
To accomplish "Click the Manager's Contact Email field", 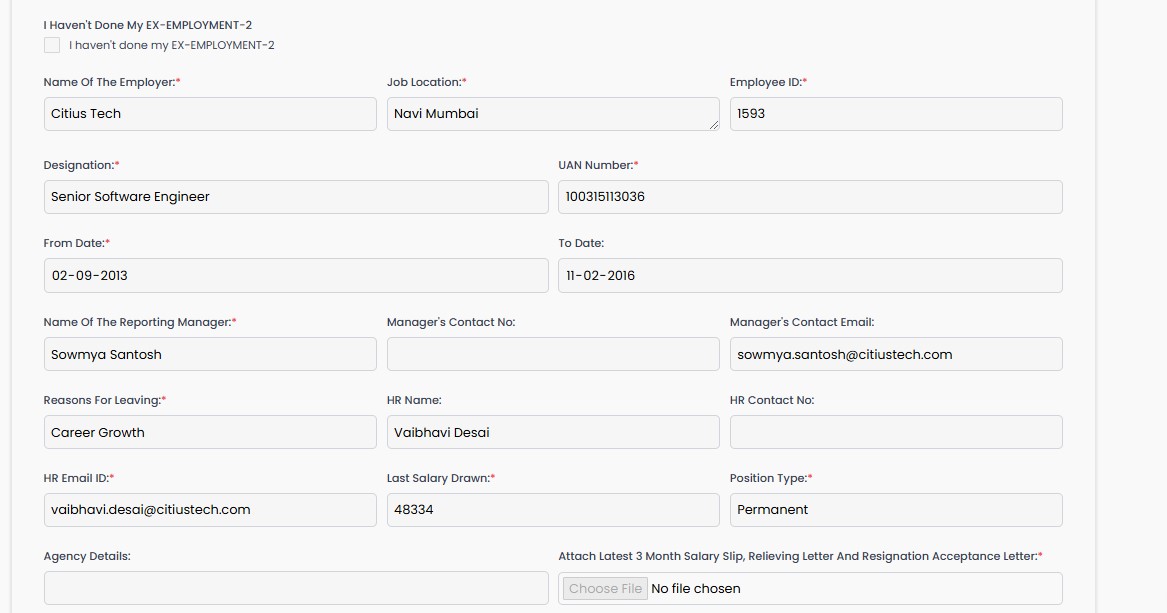I will pos(895,354).
